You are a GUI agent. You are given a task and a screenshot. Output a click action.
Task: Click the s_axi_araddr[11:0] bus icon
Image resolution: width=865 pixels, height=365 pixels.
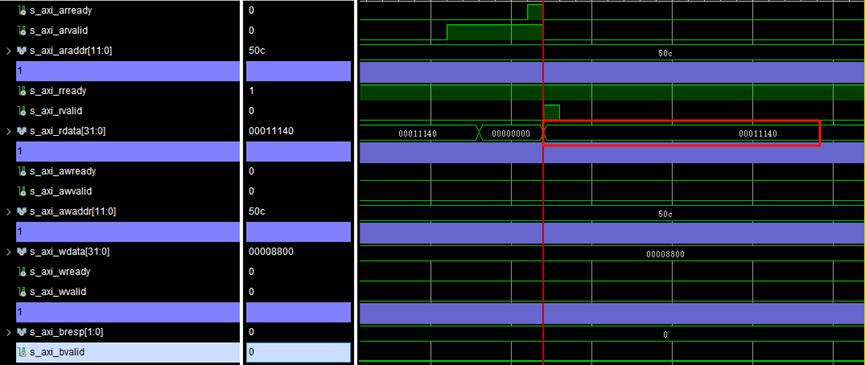click(23, 51)
